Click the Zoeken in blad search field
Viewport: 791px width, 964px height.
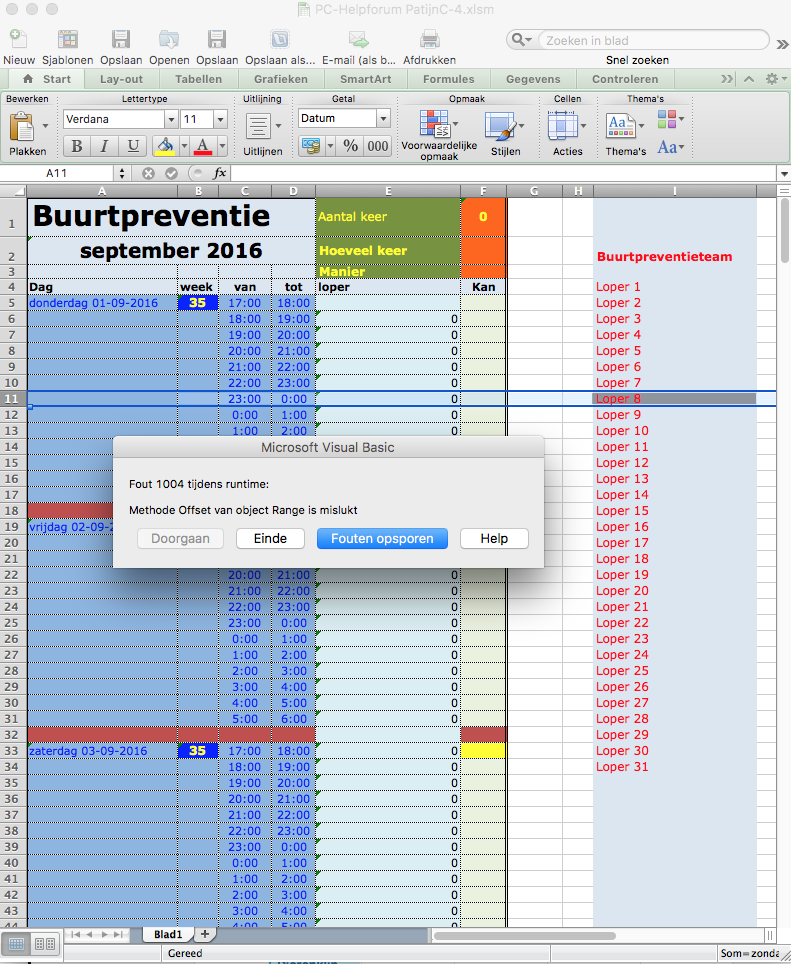pyautogui.click(x=654, y=41)
